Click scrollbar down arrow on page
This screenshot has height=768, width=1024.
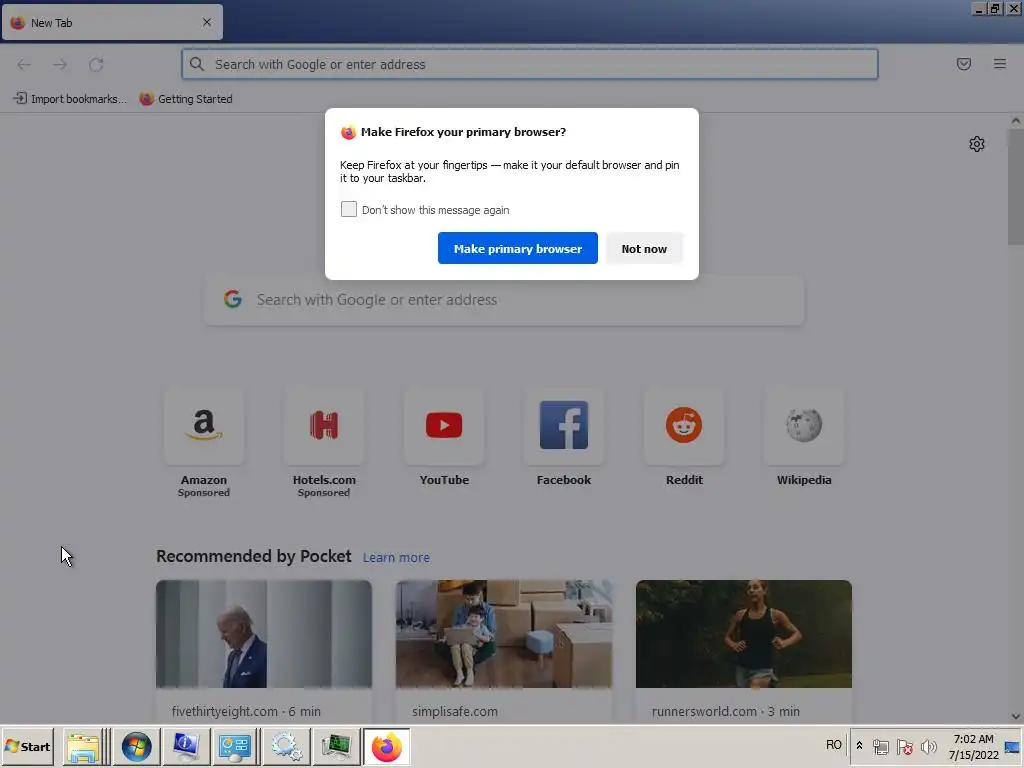coord(1016,716)
